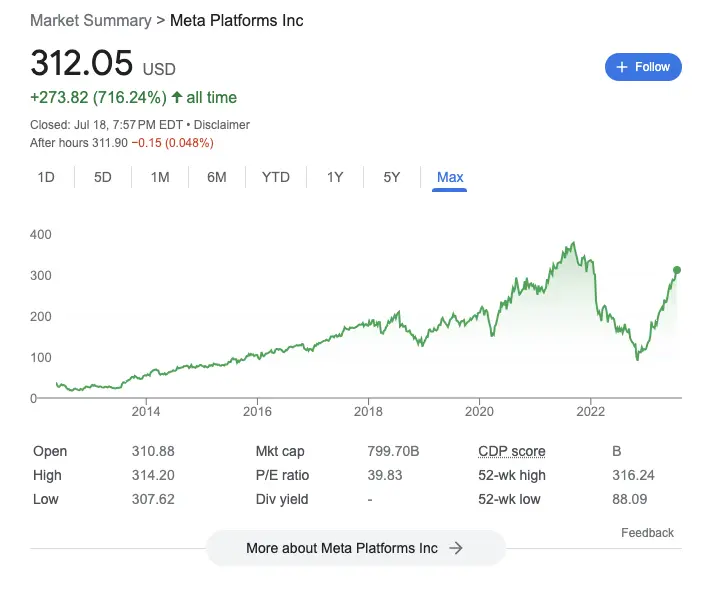Click the chart peak near 2021
718x596 pixels.
pos(573,243)
